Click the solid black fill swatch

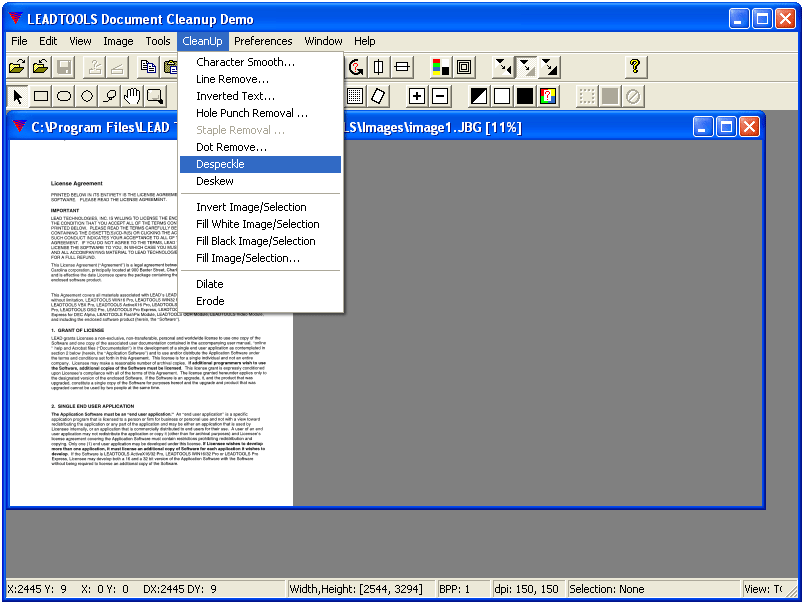pyautogui.click(x=525, y=96)
